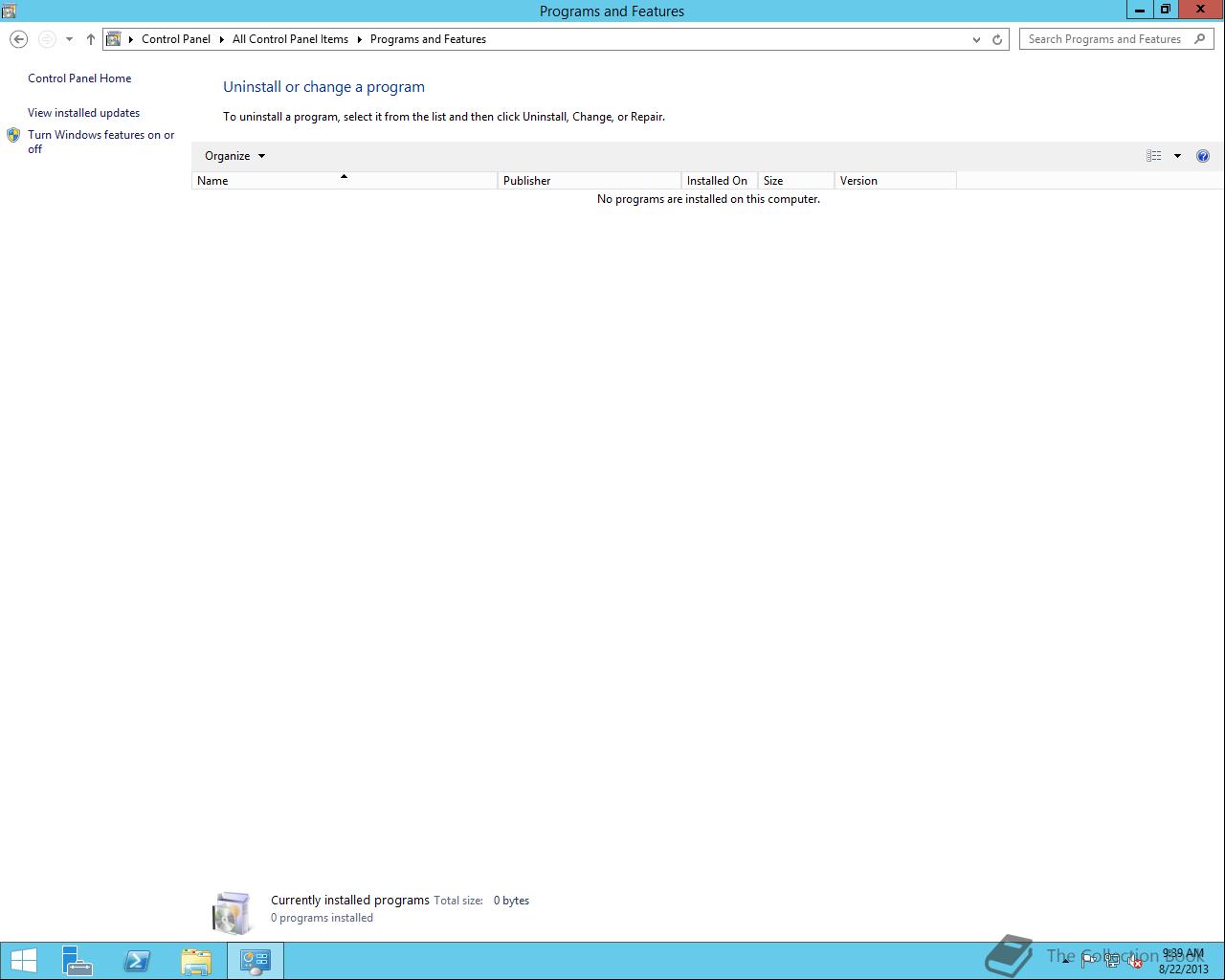
Task: Go back using the Back arrow
Action: [x=18, y=39]
